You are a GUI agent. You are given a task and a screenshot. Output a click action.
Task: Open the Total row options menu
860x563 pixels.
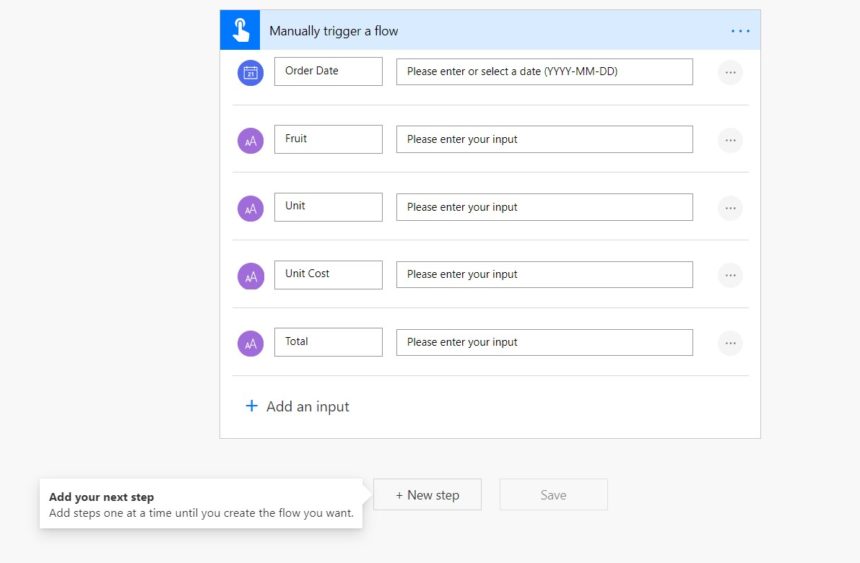pos(730,343)
